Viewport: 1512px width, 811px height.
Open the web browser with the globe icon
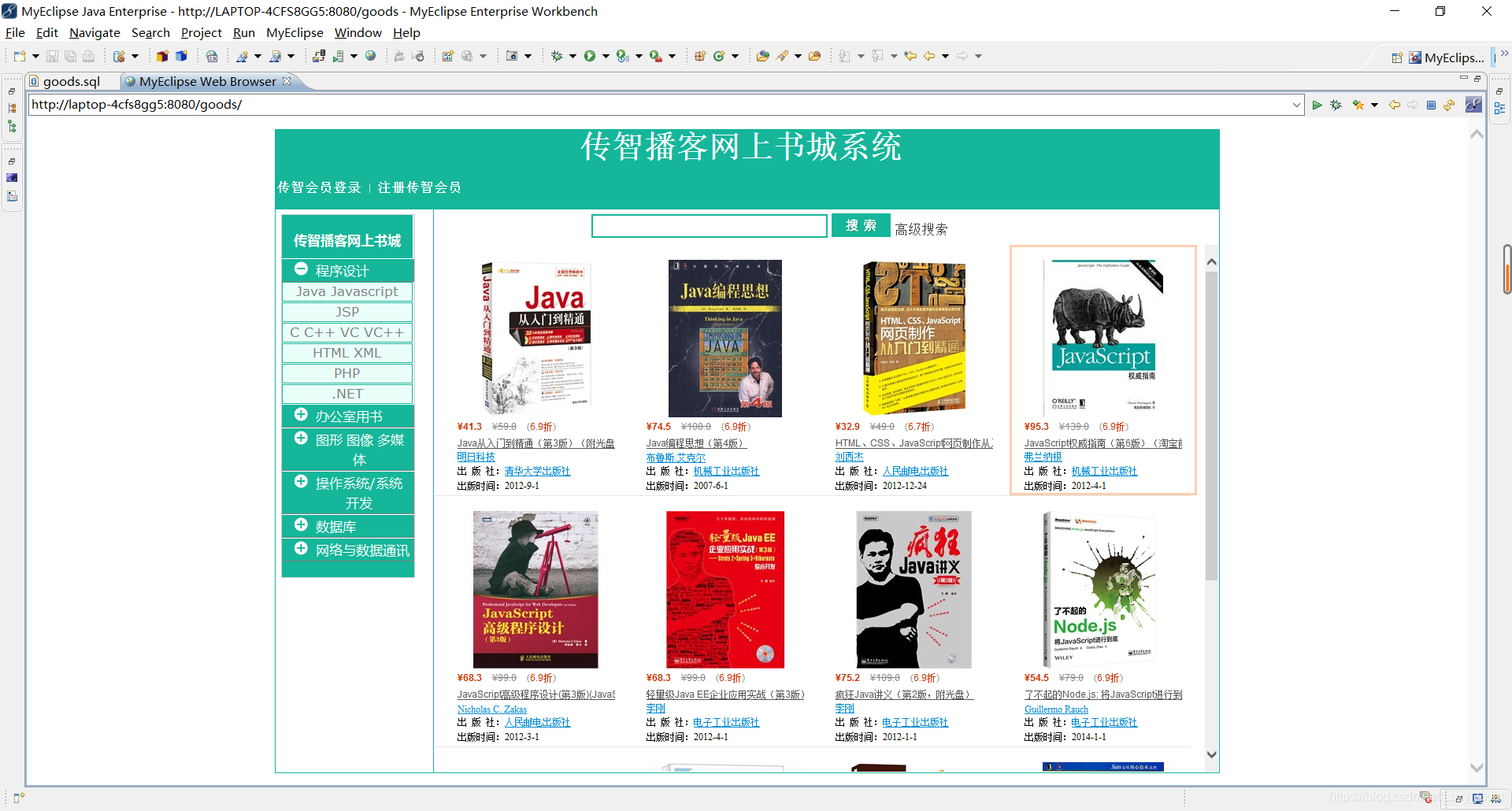[371, 56]
